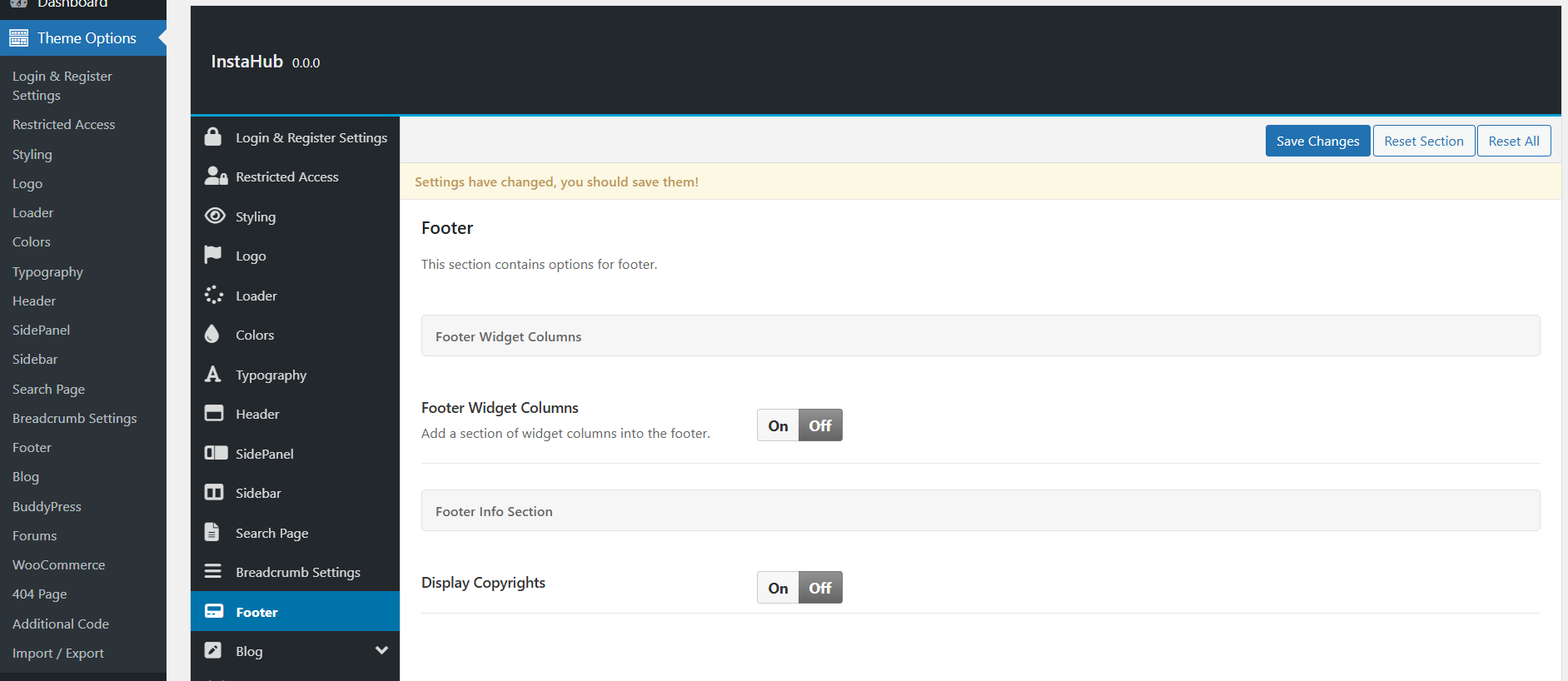Click the user-lock icon for Restricted Access

pyautogui.click(x=216, y=176)
